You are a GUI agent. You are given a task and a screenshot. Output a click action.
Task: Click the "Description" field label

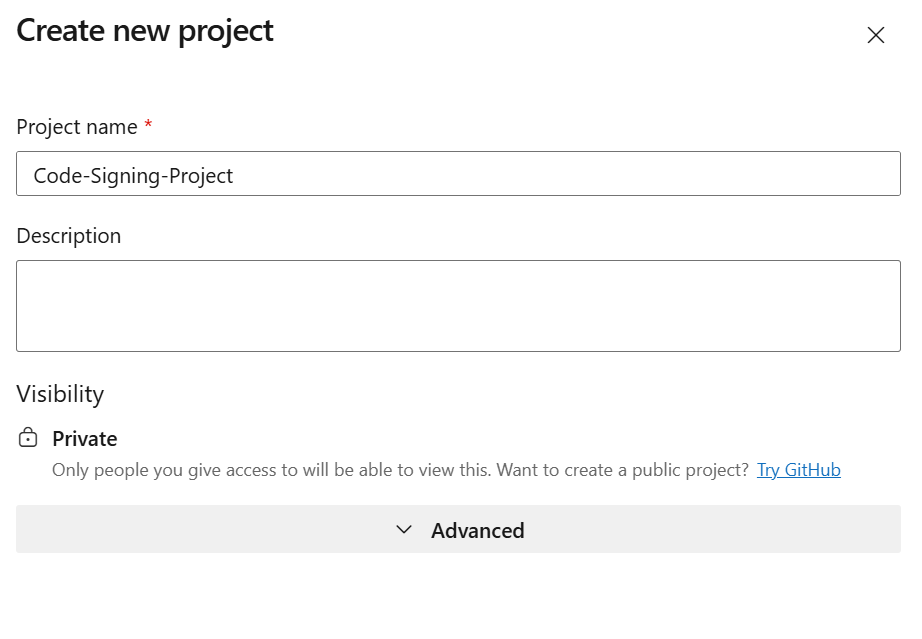pyautogui.click(x=69, y=236)
